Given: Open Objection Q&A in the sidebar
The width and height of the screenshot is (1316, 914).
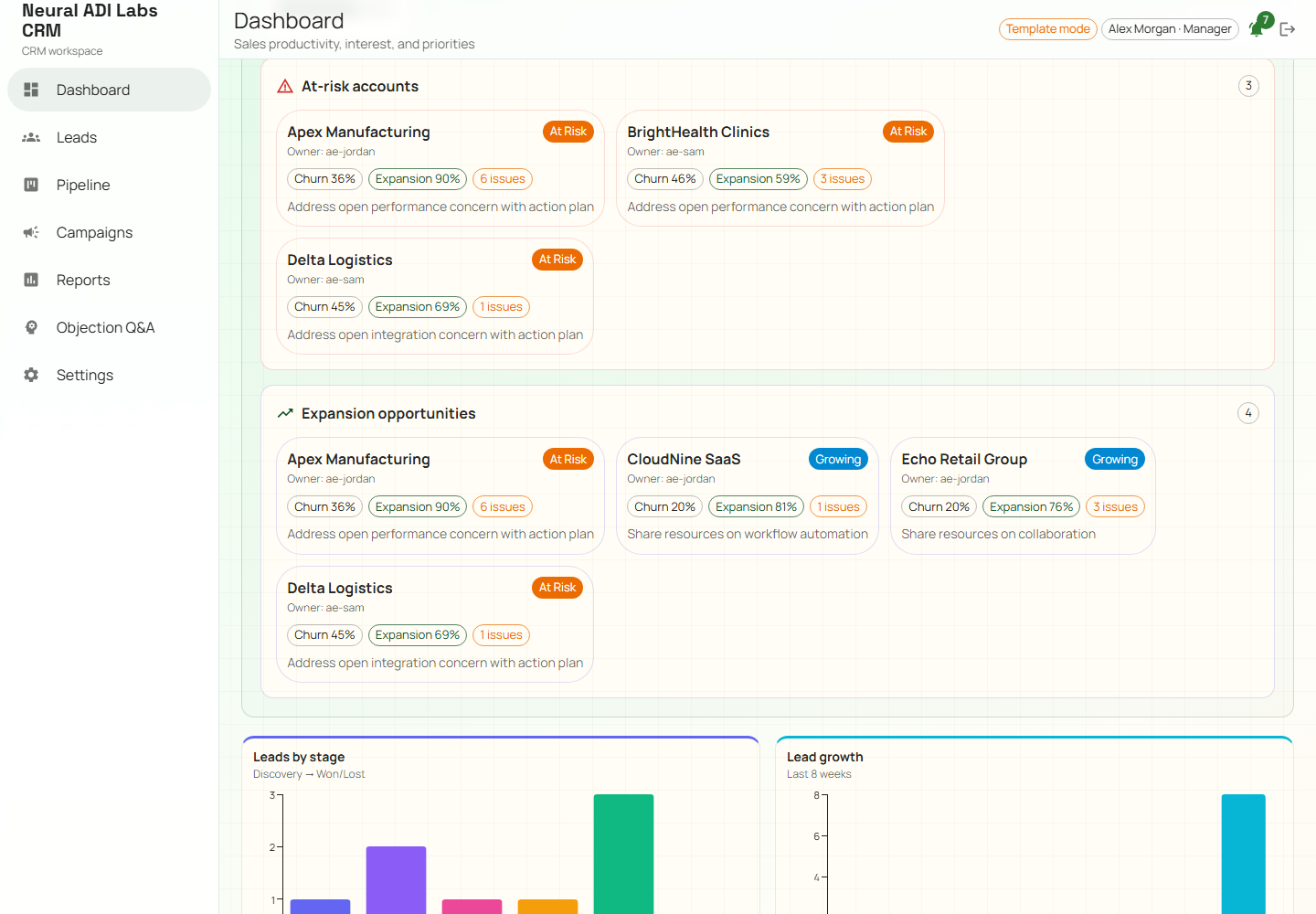Looking at the screenshot, I should pyautogui.click(x=109, y=327).
